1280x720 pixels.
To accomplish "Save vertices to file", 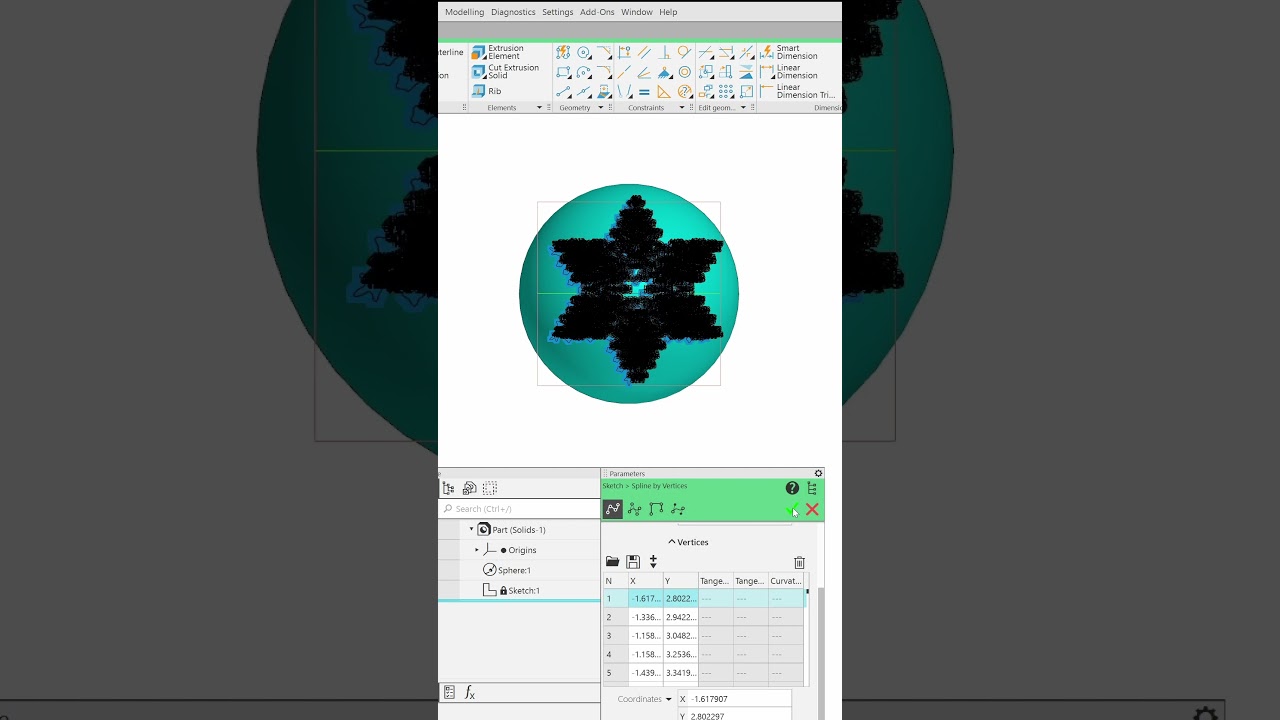I will (x=633, y=562).
